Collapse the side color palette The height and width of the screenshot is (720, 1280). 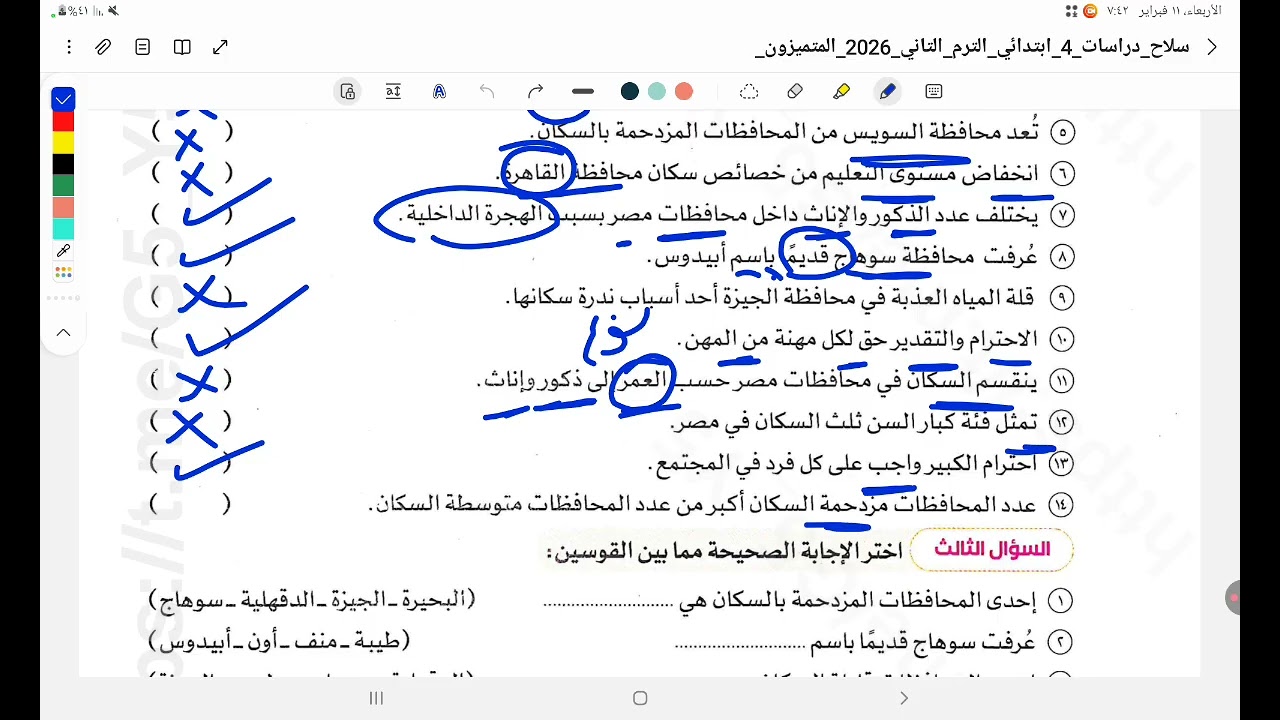[63, 333]
